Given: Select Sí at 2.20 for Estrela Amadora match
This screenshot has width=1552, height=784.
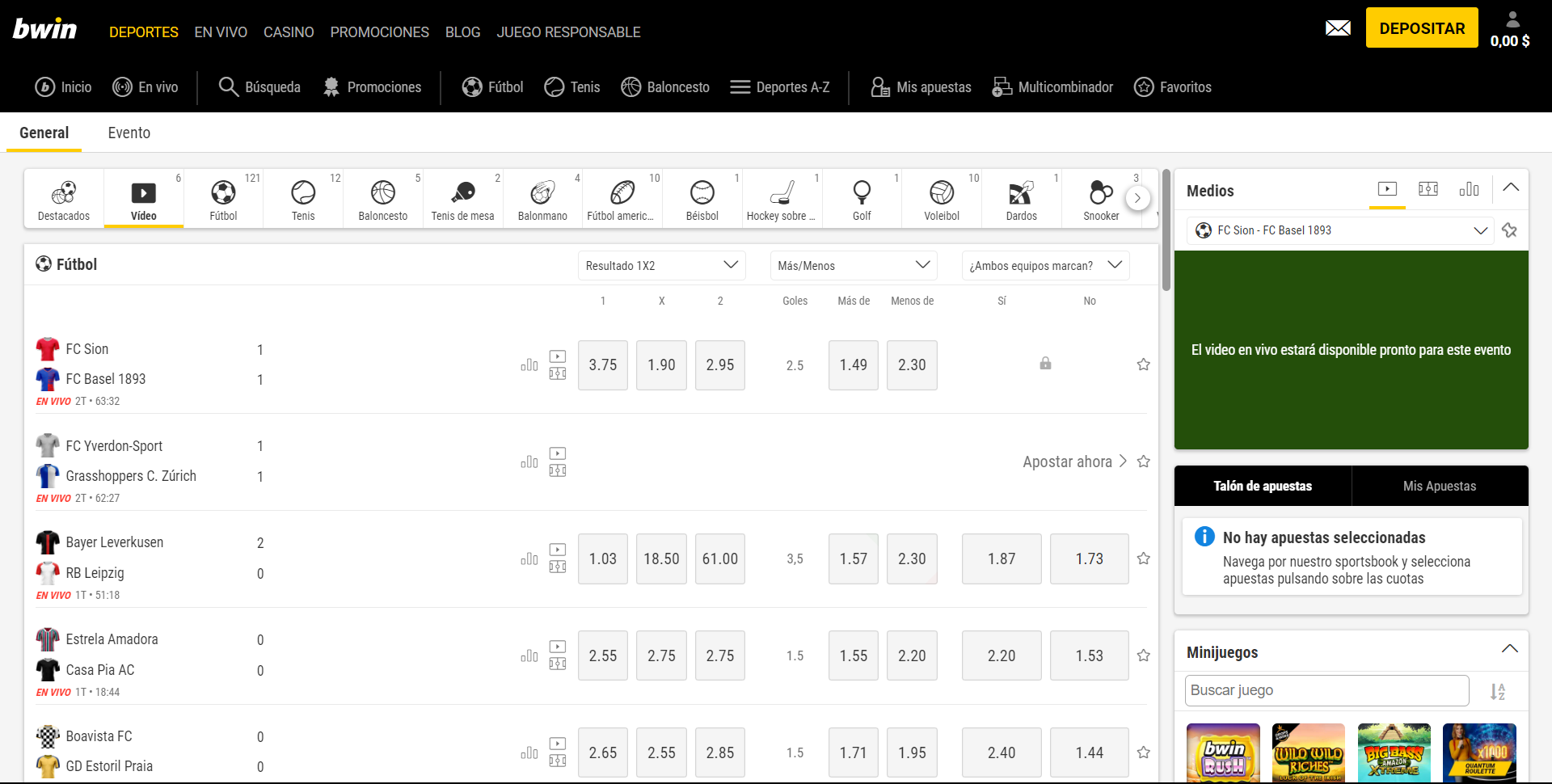Looking at the screenshot, I should coord(1002,655).
